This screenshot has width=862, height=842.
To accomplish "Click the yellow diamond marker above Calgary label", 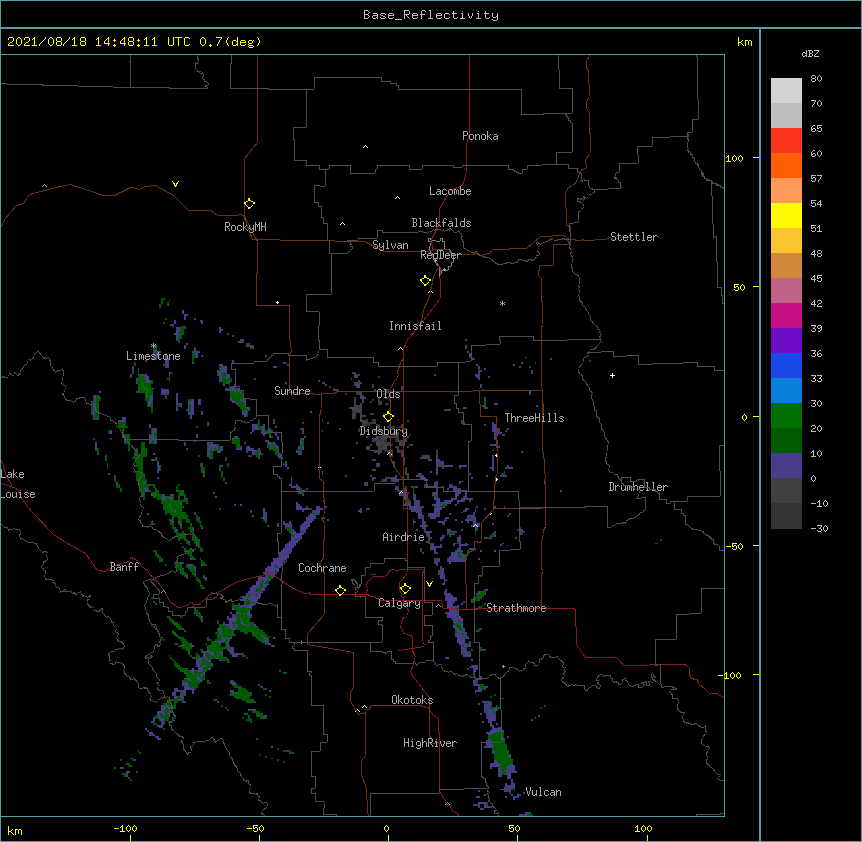I will pos(405,589).
